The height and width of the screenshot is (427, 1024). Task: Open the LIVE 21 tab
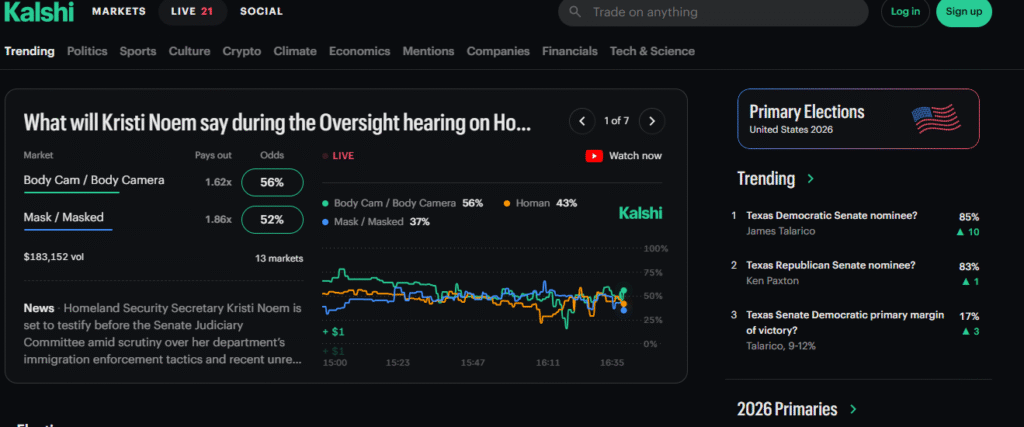[x=193, y=12]
